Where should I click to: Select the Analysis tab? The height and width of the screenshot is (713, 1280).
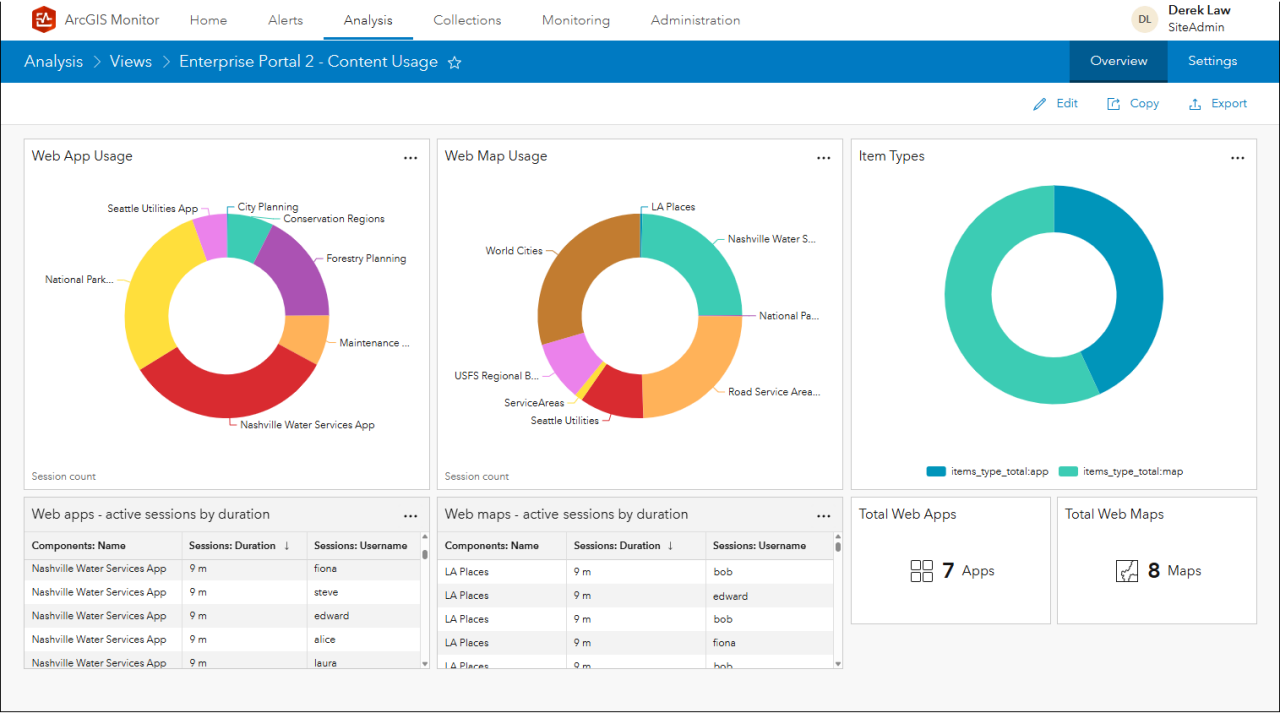pos(368,20)
